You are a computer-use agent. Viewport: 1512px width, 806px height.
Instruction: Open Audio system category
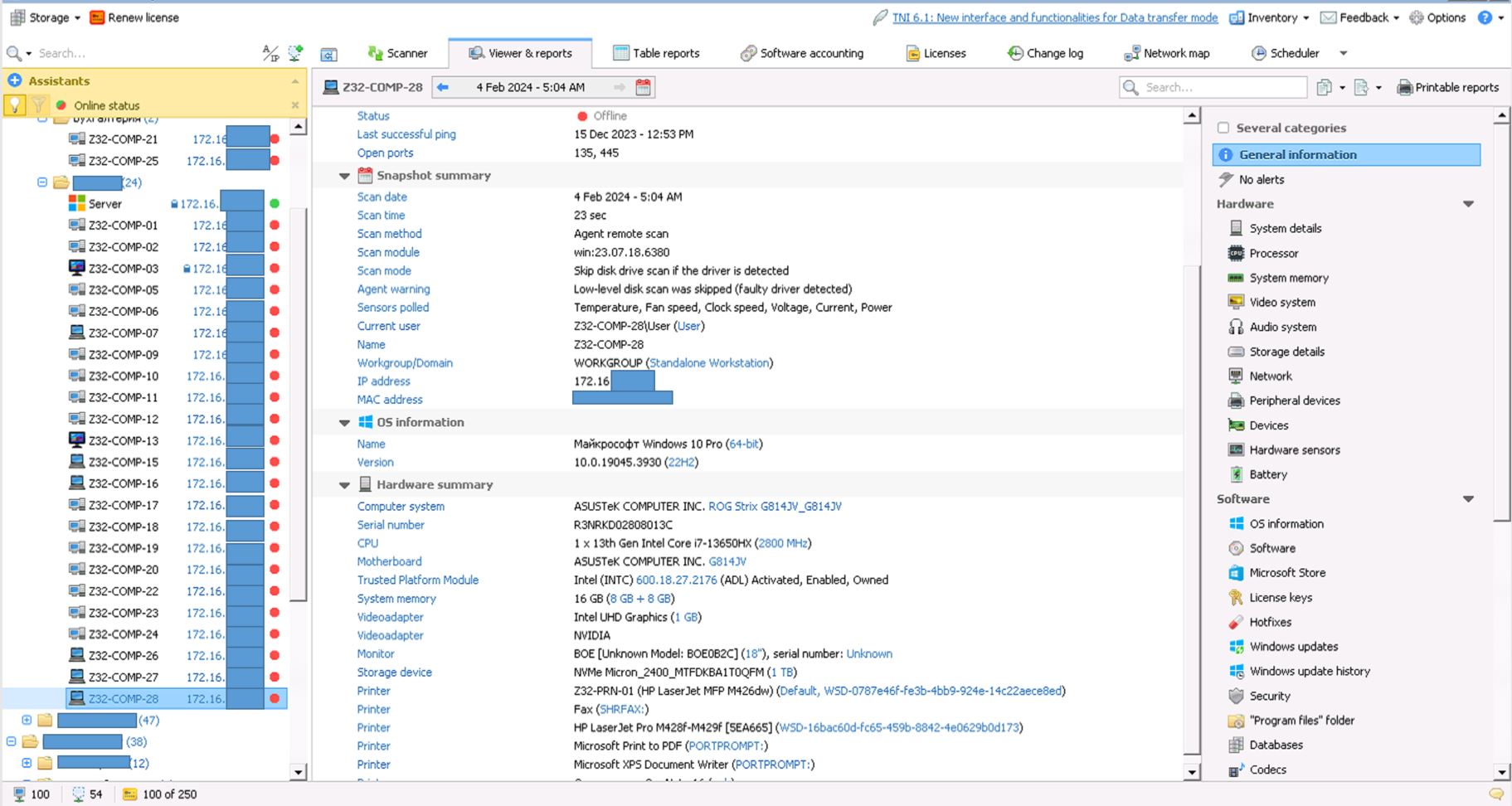(x=1272, y=328)
